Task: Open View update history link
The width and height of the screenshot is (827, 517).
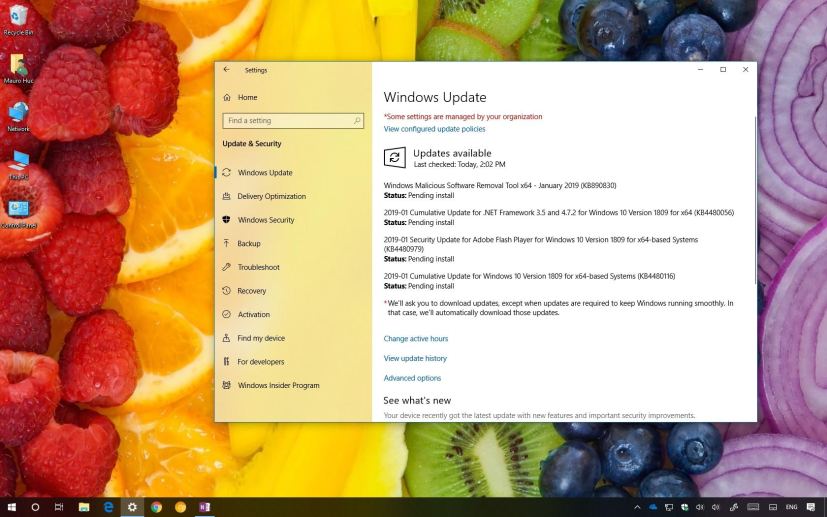Action: pos(415,358)
